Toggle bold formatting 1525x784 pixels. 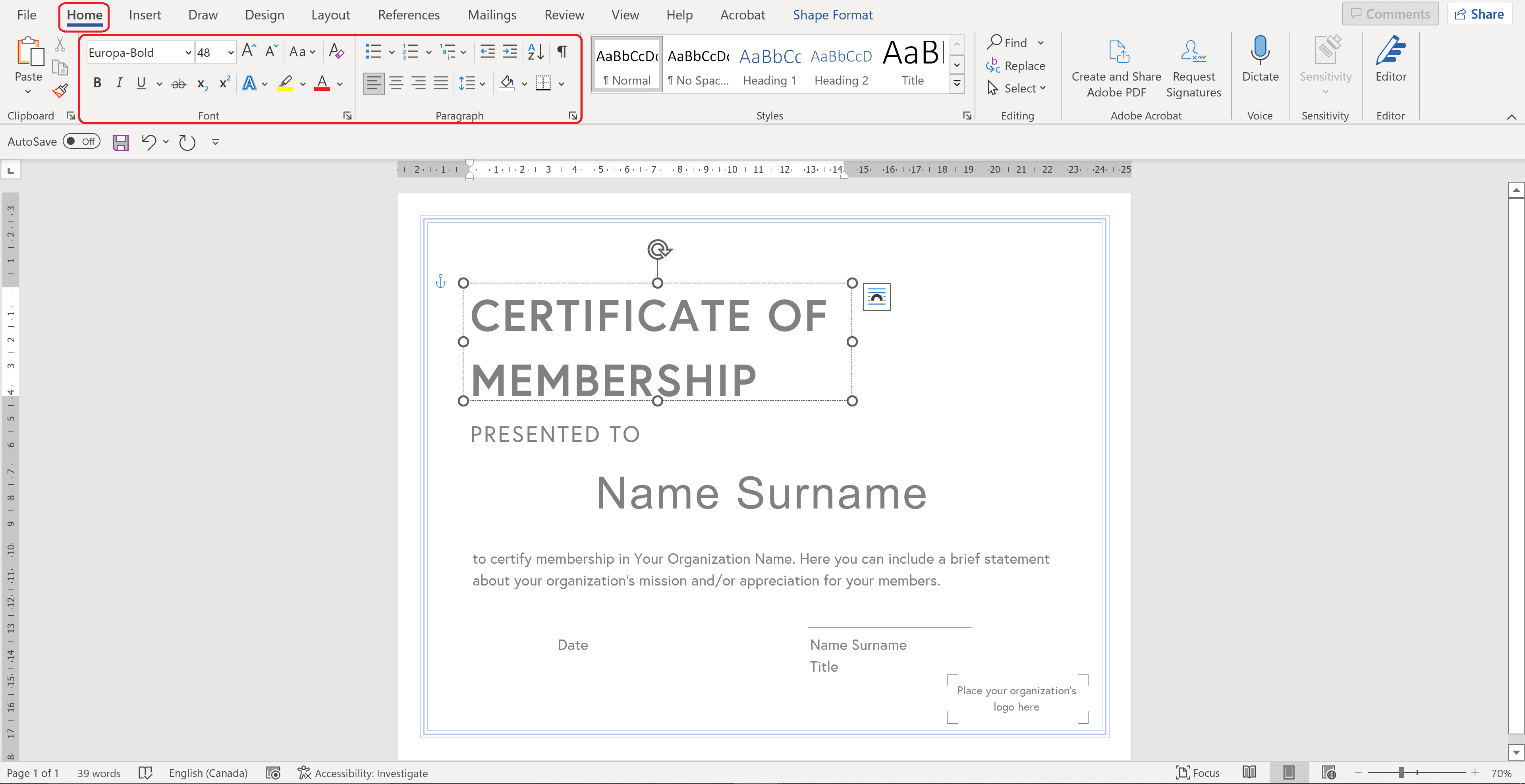pyautogui.click(x=97, y=83)
